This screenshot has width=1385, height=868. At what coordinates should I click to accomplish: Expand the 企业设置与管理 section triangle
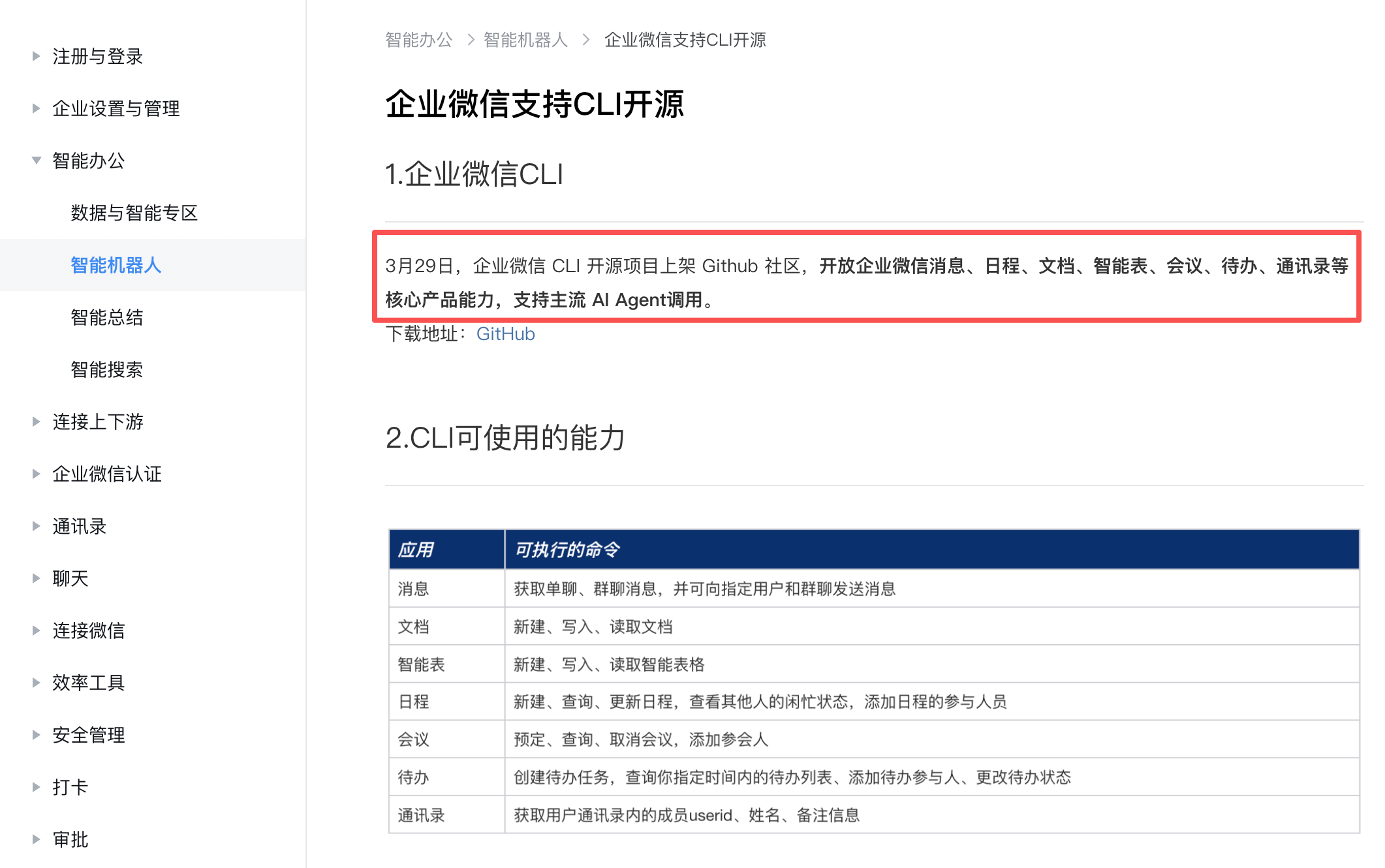click(37, 108)
